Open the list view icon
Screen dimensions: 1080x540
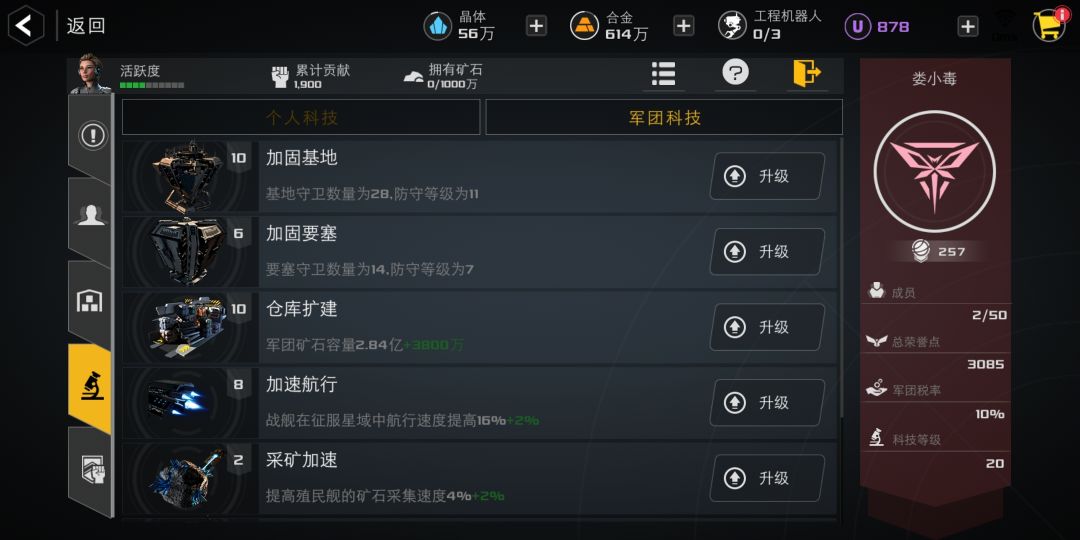pyautogui.click(x=663, y=73)
